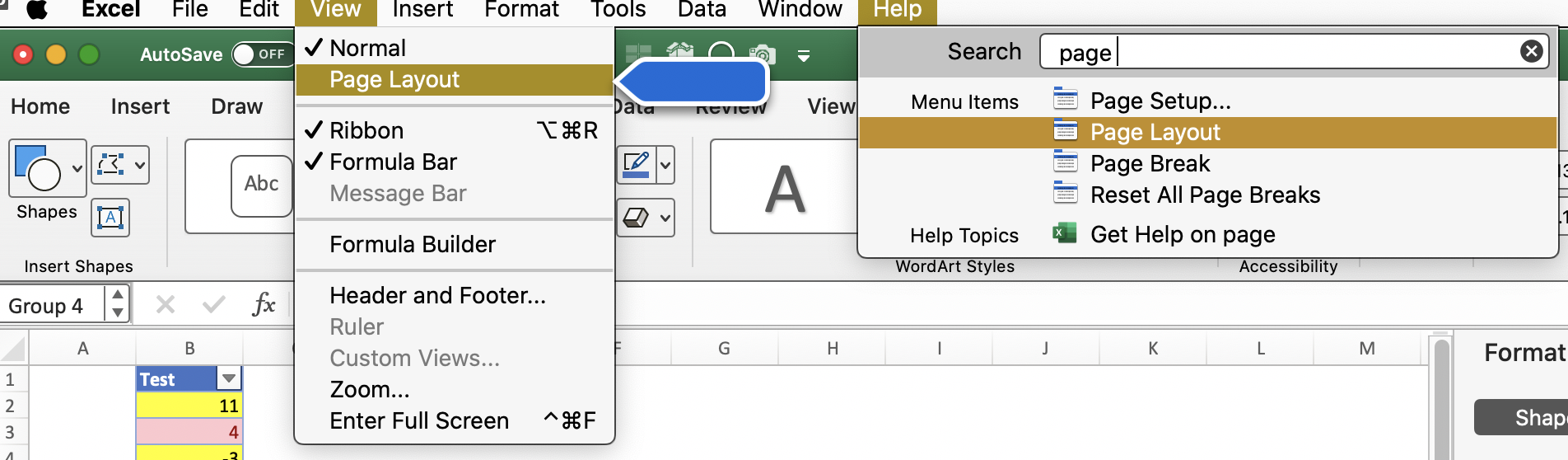The width and height of the screenshot is (1568, 460).
Task: Insert a Text Box icon
Action: [110, 218]
